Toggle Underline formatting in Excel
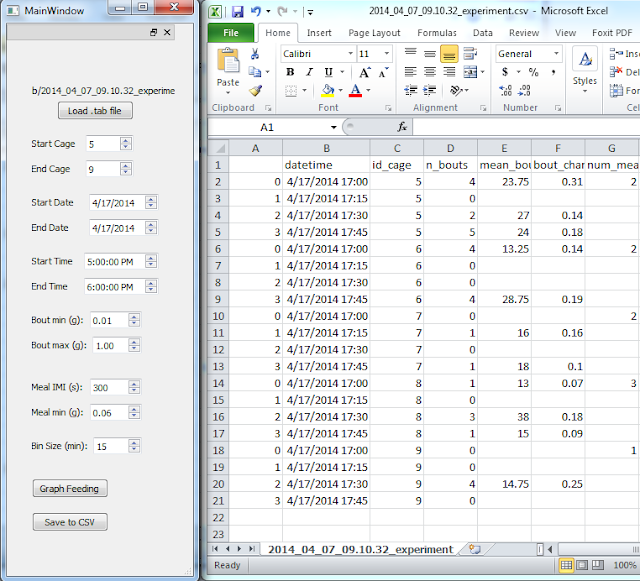 pyautogui.click(x=328, y=72)
